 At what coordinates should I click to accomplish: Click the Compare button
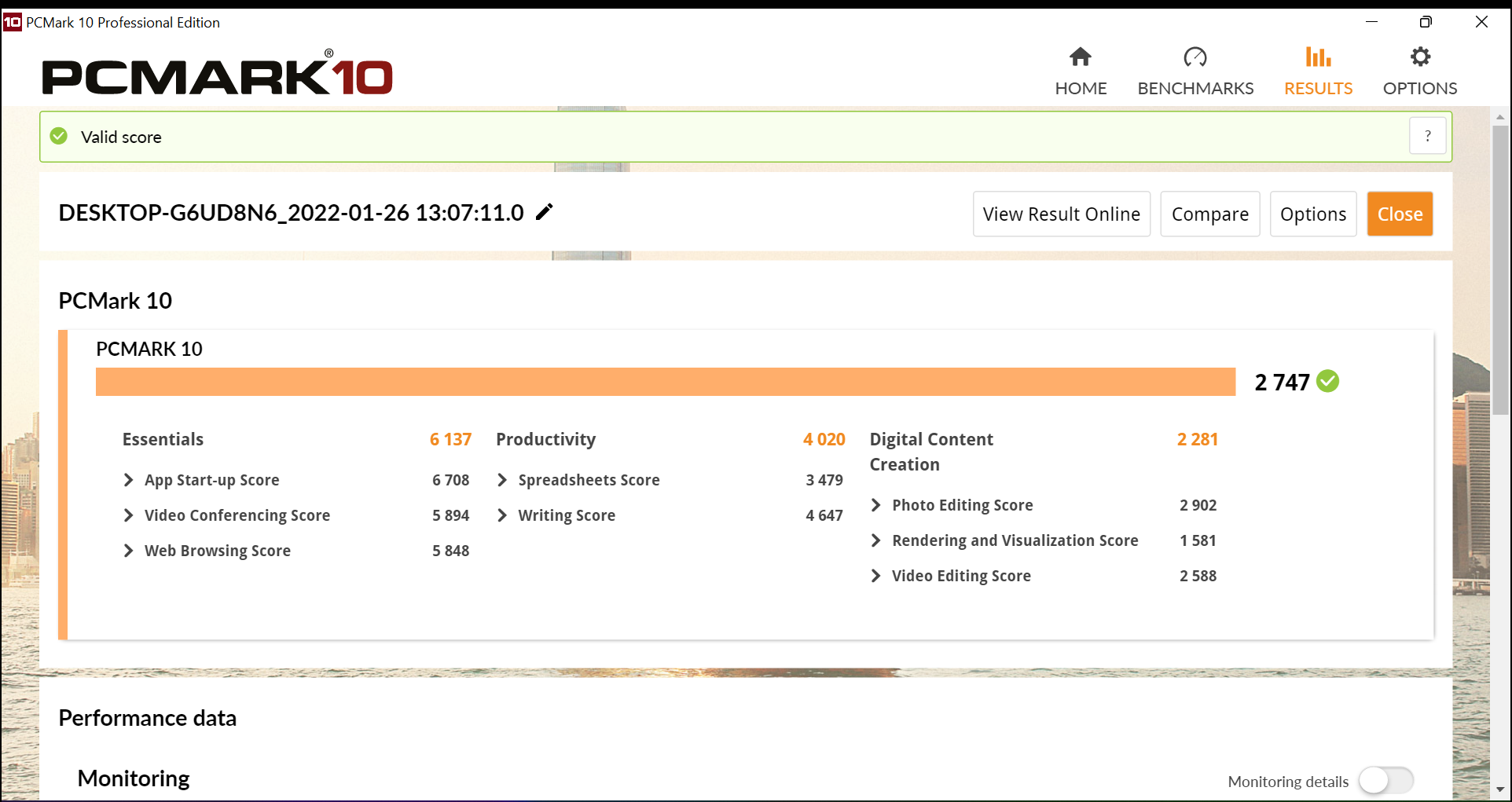(x=1209, y=214)
